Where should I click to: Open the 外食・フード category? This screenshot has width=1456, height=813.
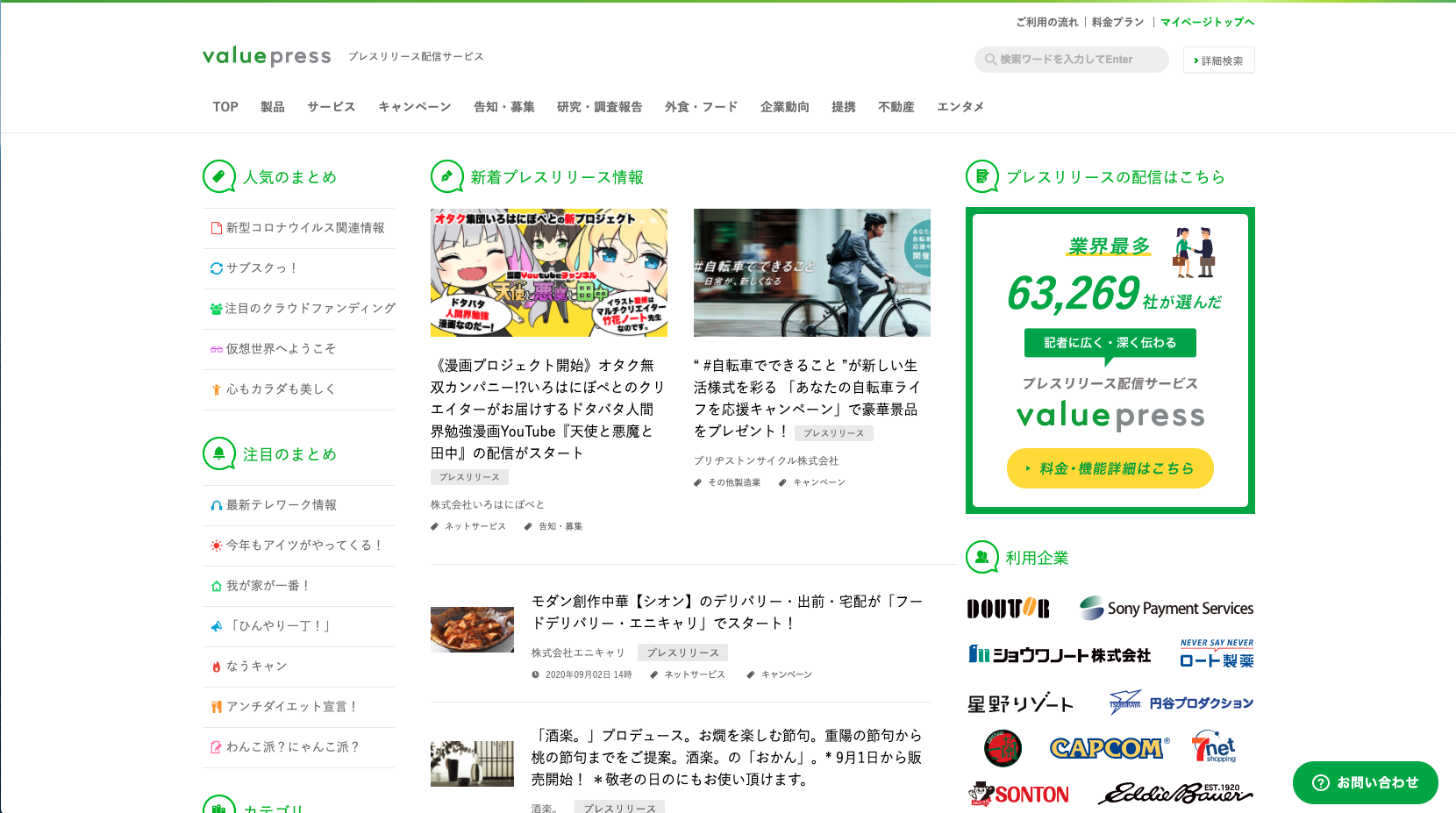[702, 107]
